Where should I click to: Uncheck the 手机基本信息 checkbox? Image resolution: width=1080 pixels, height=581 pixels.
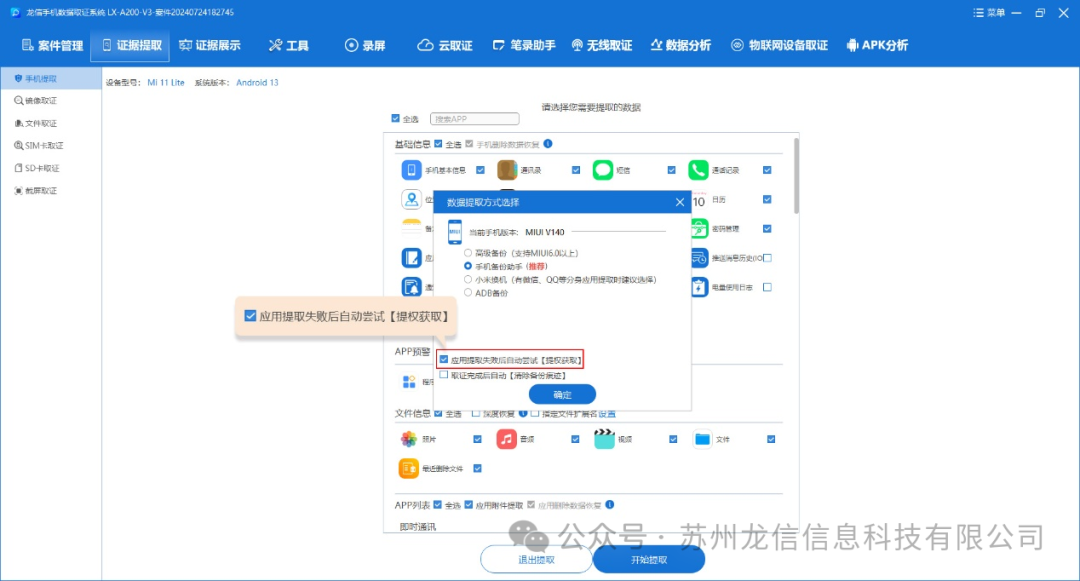click(x=480, y=169)
